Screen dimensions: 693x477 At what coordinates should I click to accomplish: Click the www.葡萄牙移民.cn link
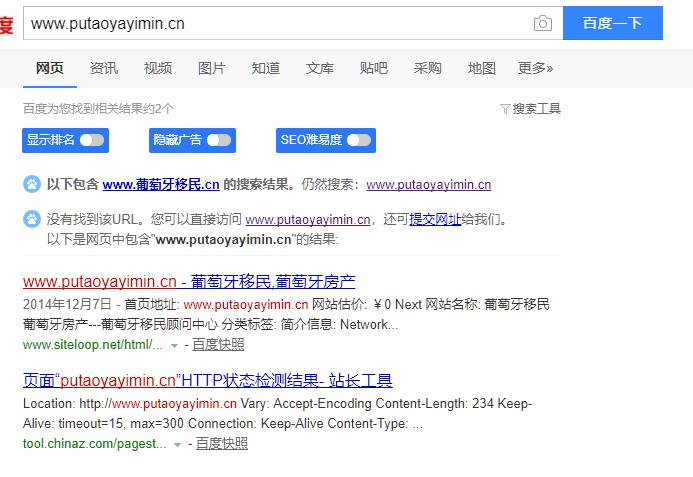click(x=161, y=184)
